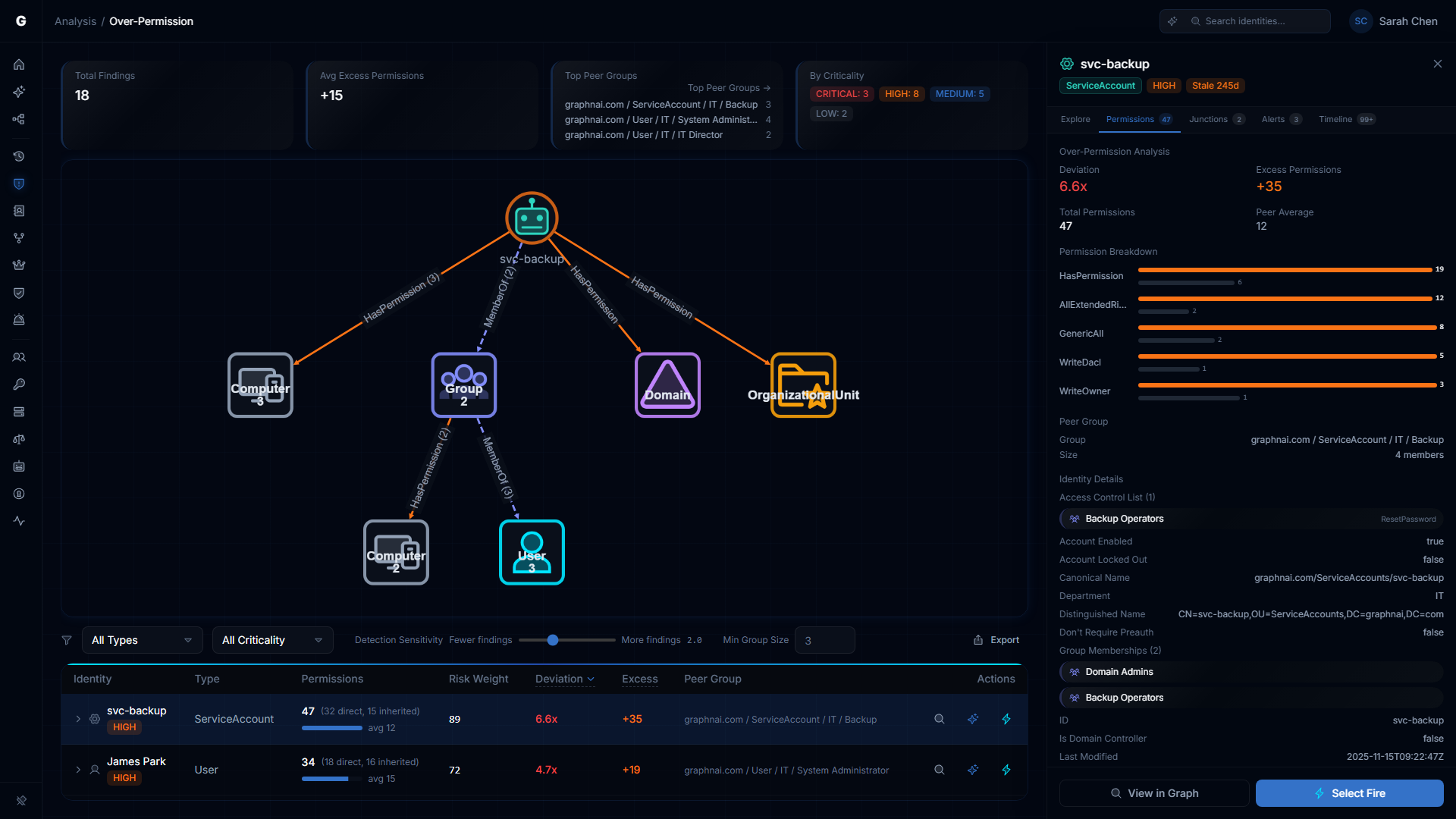Click the magnifier inspect icon on svc-backup row
1456x819 pixels.
click(x=939, y=719)
